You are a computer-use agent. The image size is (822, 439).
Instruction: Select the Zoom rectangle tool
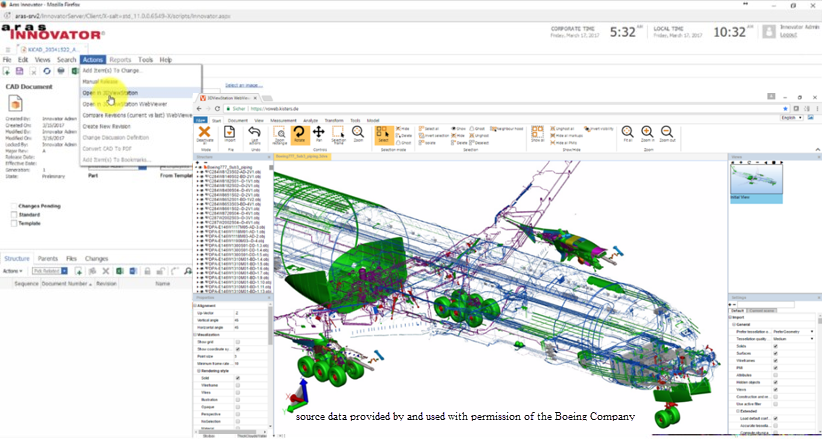point(279,135)
